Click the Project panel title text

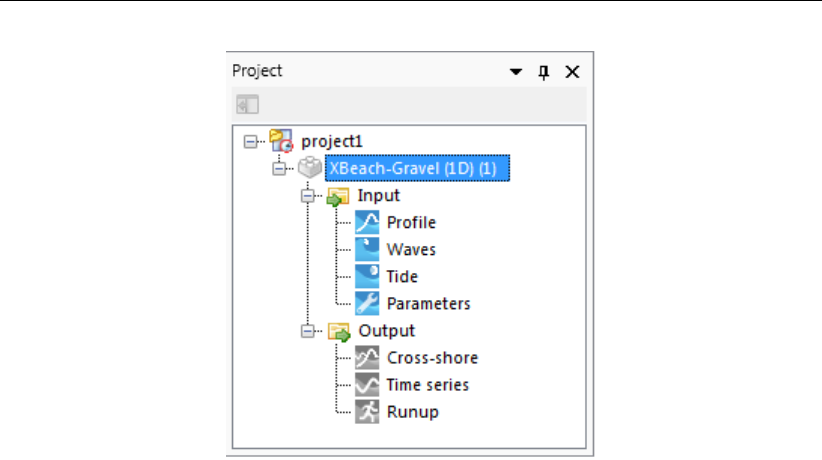click(x=257, y=71)
